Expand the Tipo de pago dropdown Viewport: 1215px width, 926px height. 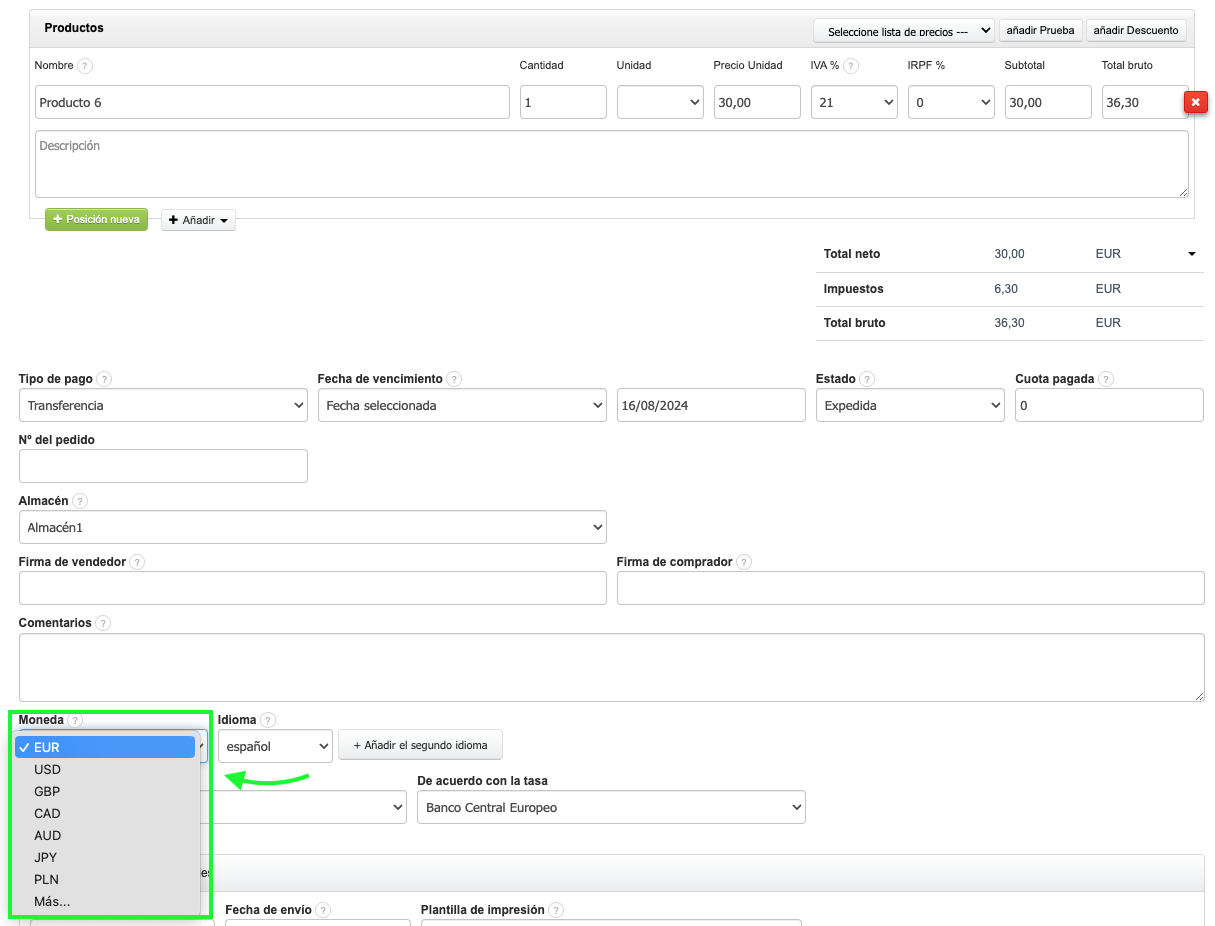163,406
